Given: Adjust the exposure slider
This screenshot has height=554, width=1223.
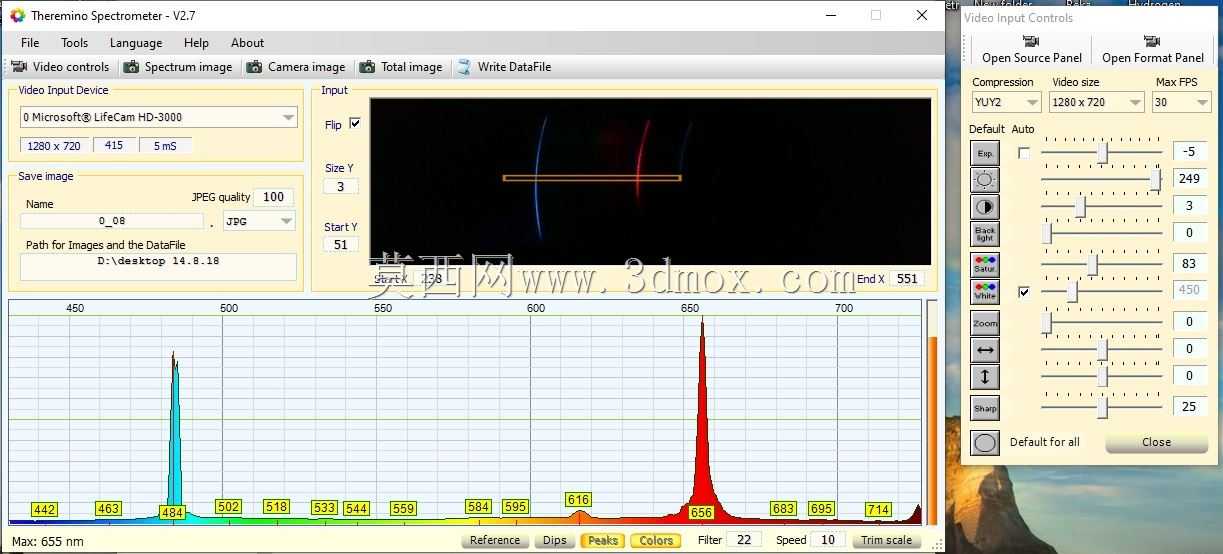Looking at the screenshot, I should tap(1102, 153).
